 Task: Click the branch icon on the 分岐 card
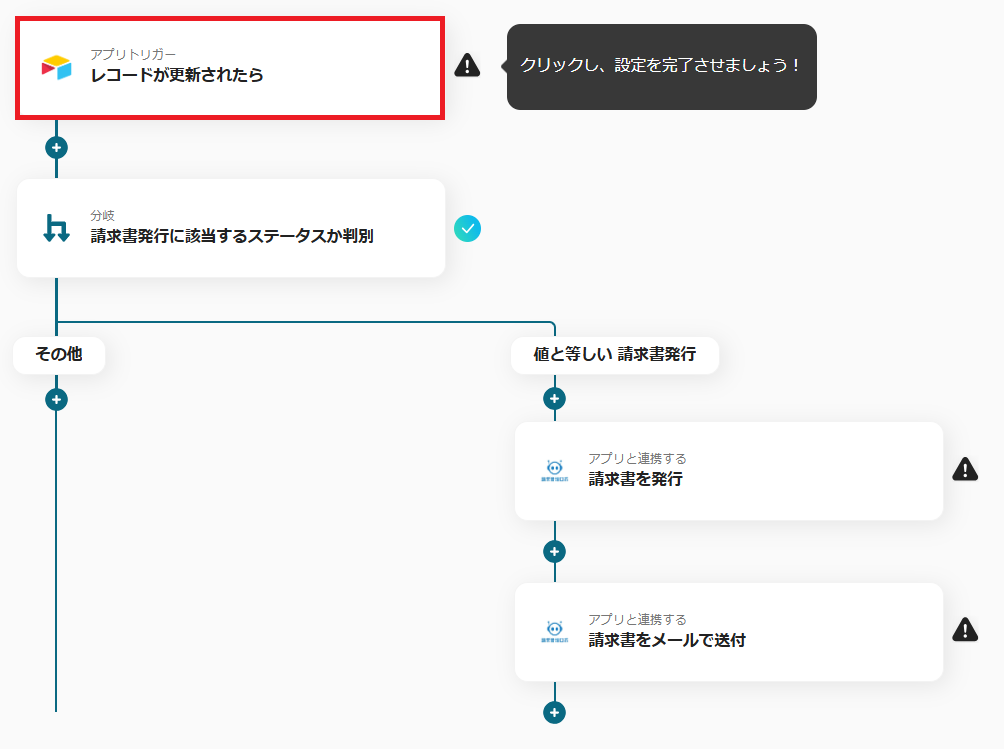(x=56, y=228)
